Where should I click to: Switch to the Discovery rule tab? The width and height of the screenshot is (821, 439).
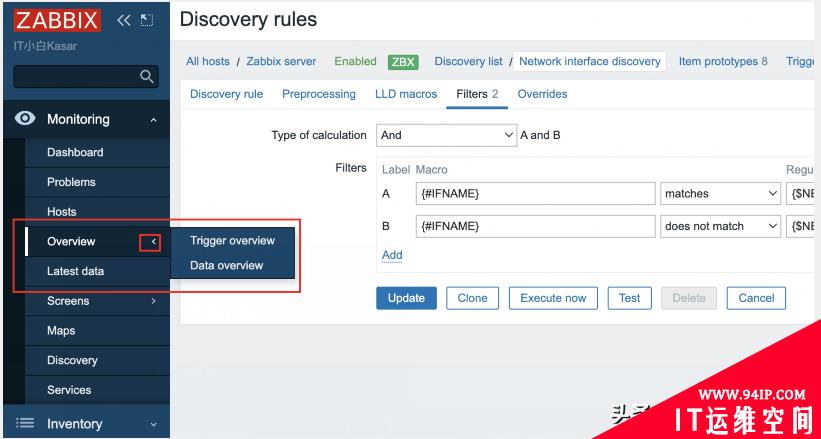point(226,94)
